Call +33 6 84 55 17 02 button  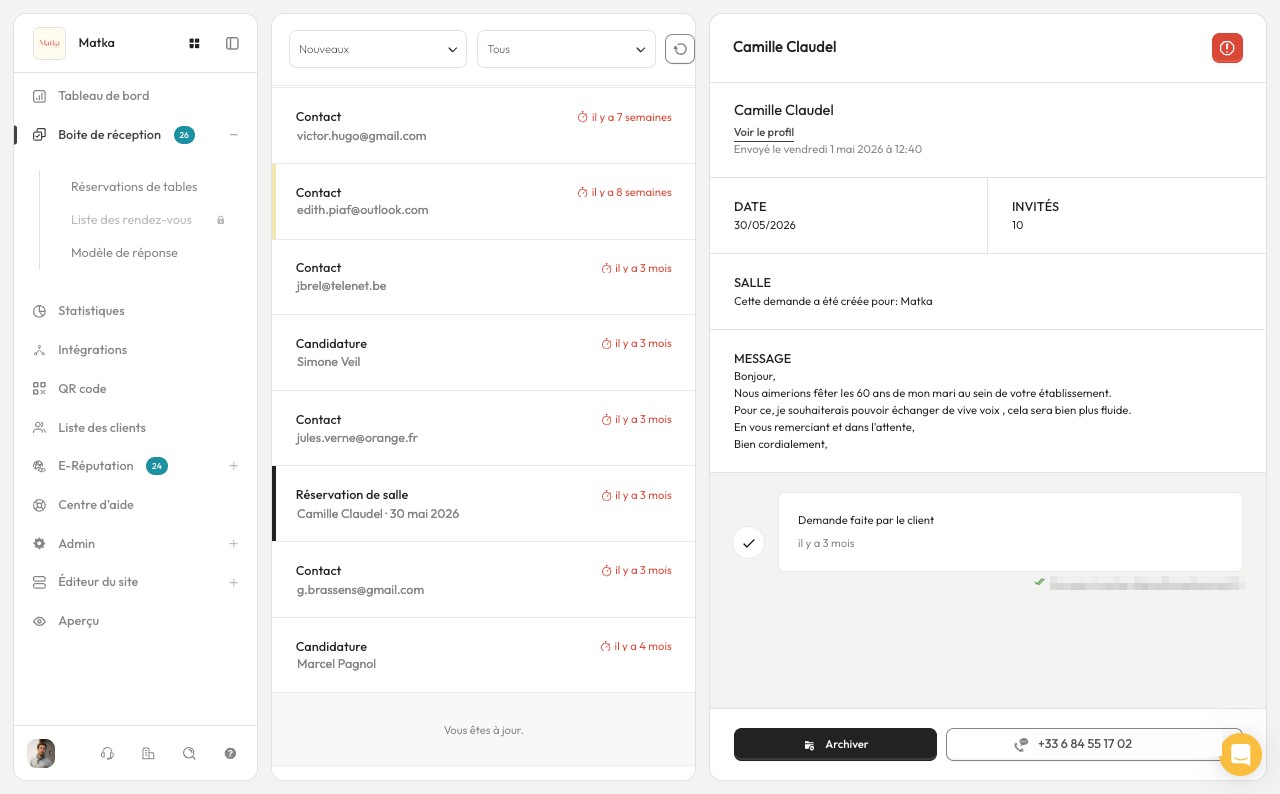(x=1094, y=744)
